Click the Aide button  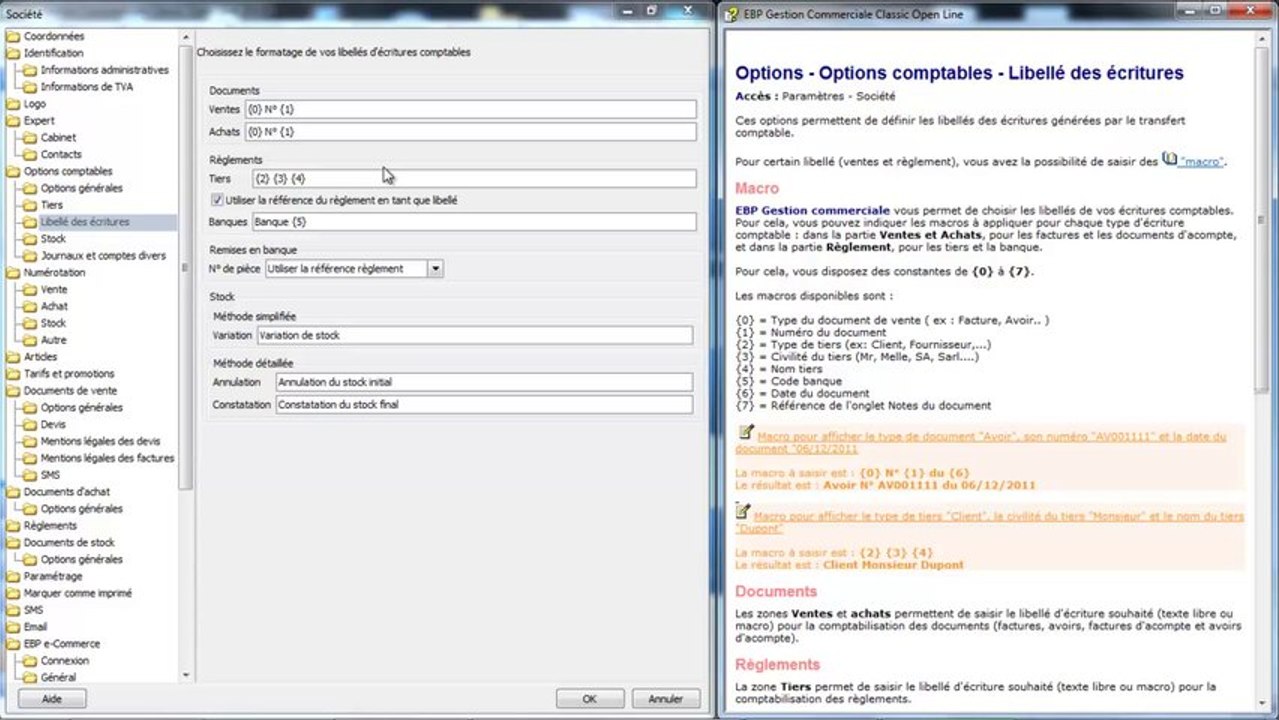click(x=51, y=699)
